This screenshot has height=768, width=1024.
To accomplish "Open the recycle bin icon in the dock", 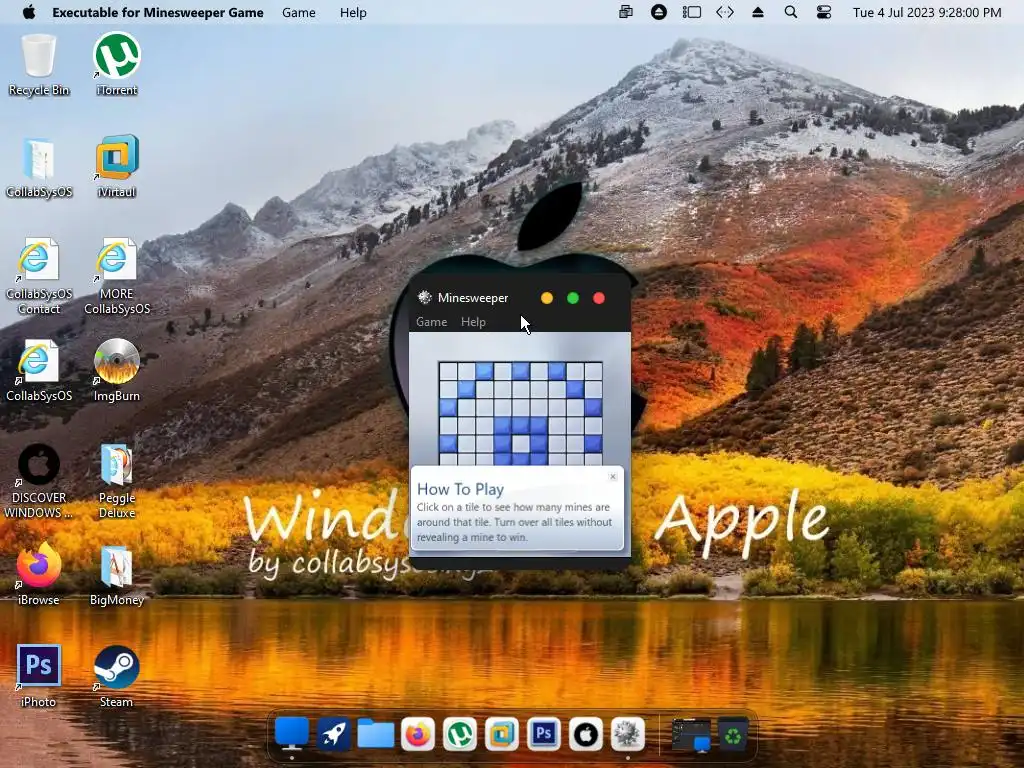I will [733, 735].
